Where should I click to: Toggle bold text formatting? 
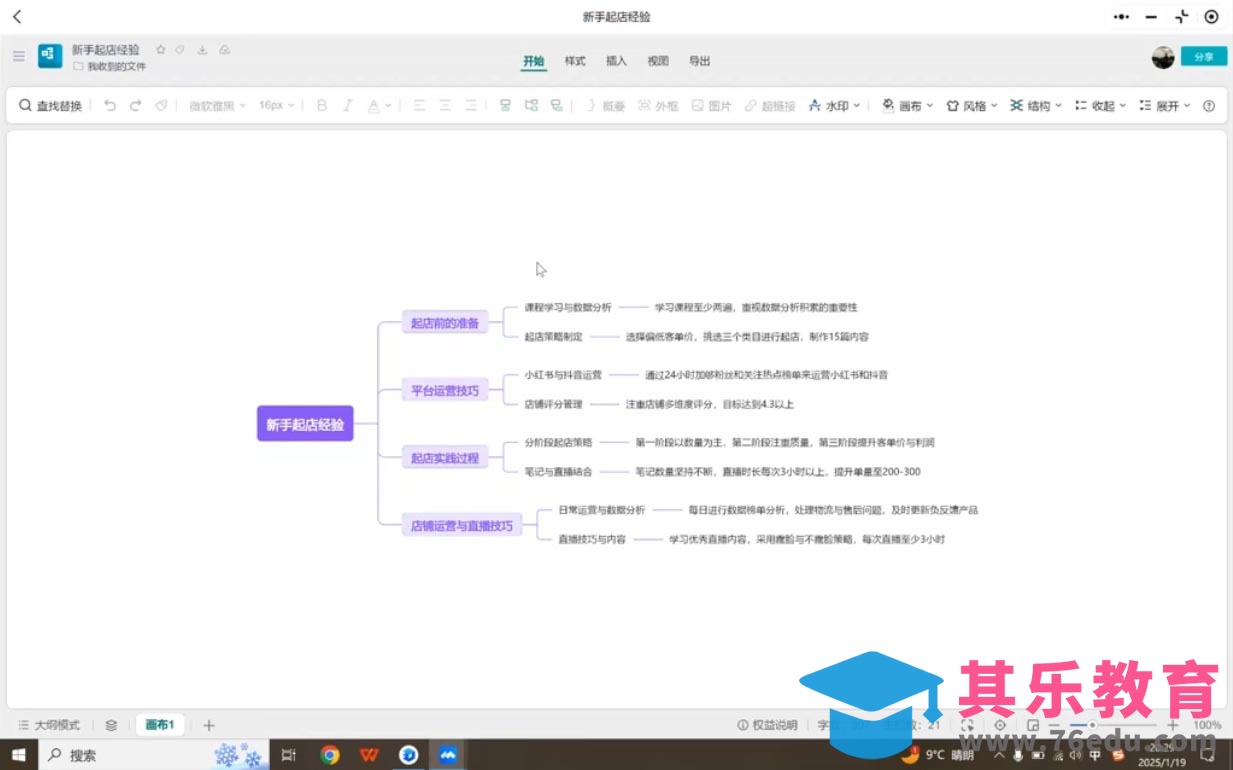[x=322, y=106]
